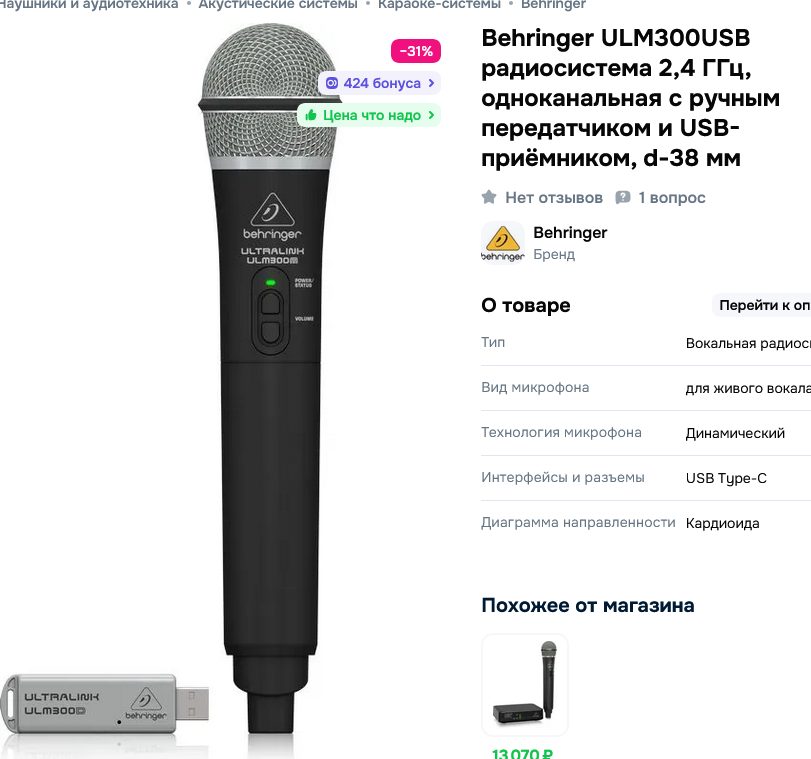
Task: Open the similar microphone product thumbnail
Action: 525,684
